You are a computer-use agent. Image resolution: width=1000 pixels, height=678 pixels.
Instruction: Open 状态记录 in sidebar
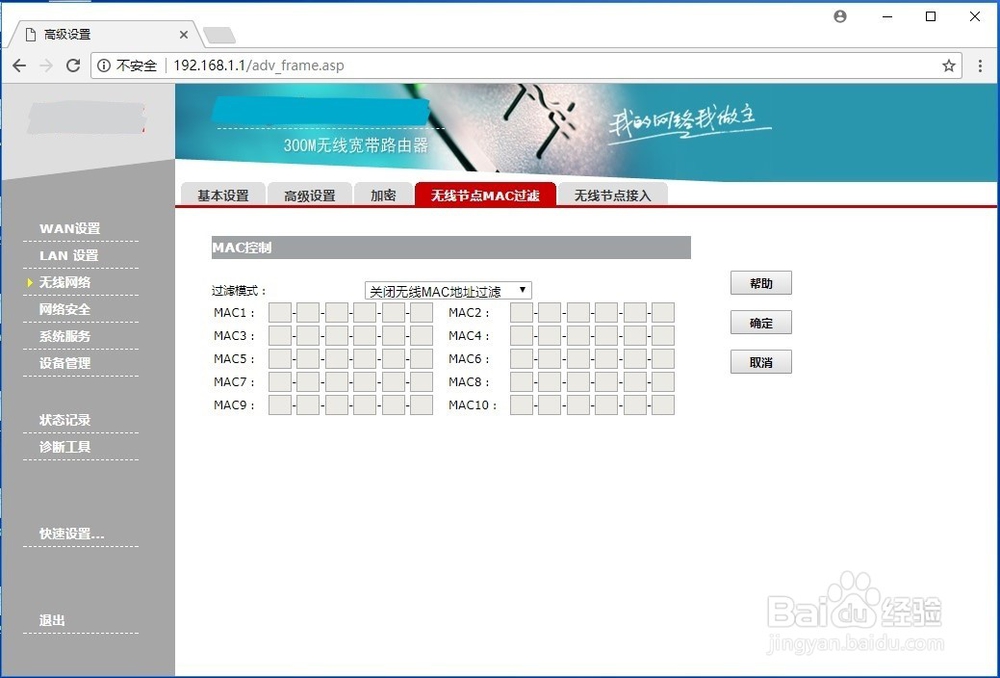(x=64, y=420)
